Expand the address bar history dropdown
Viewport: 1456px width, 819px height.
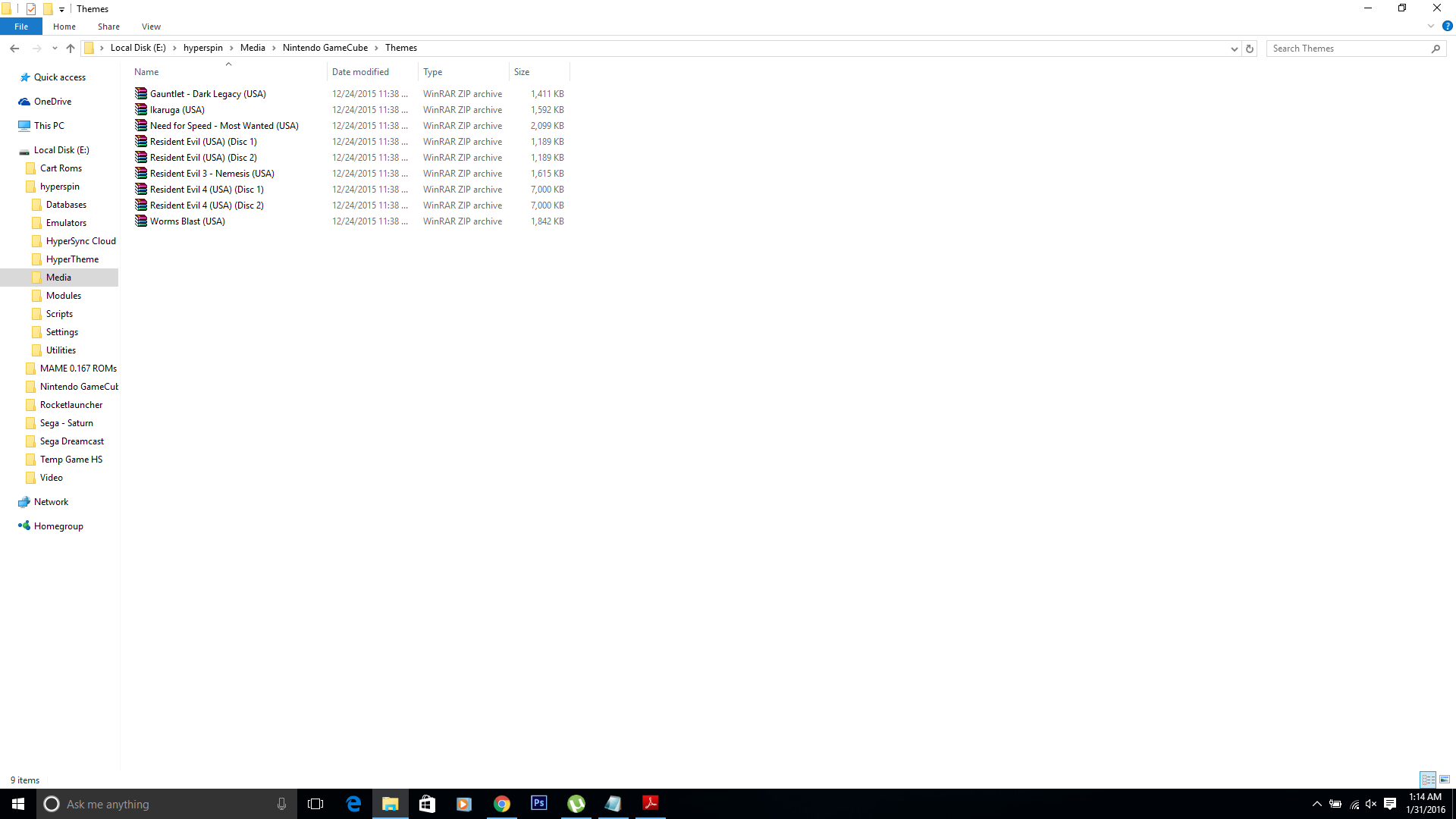1234,49
